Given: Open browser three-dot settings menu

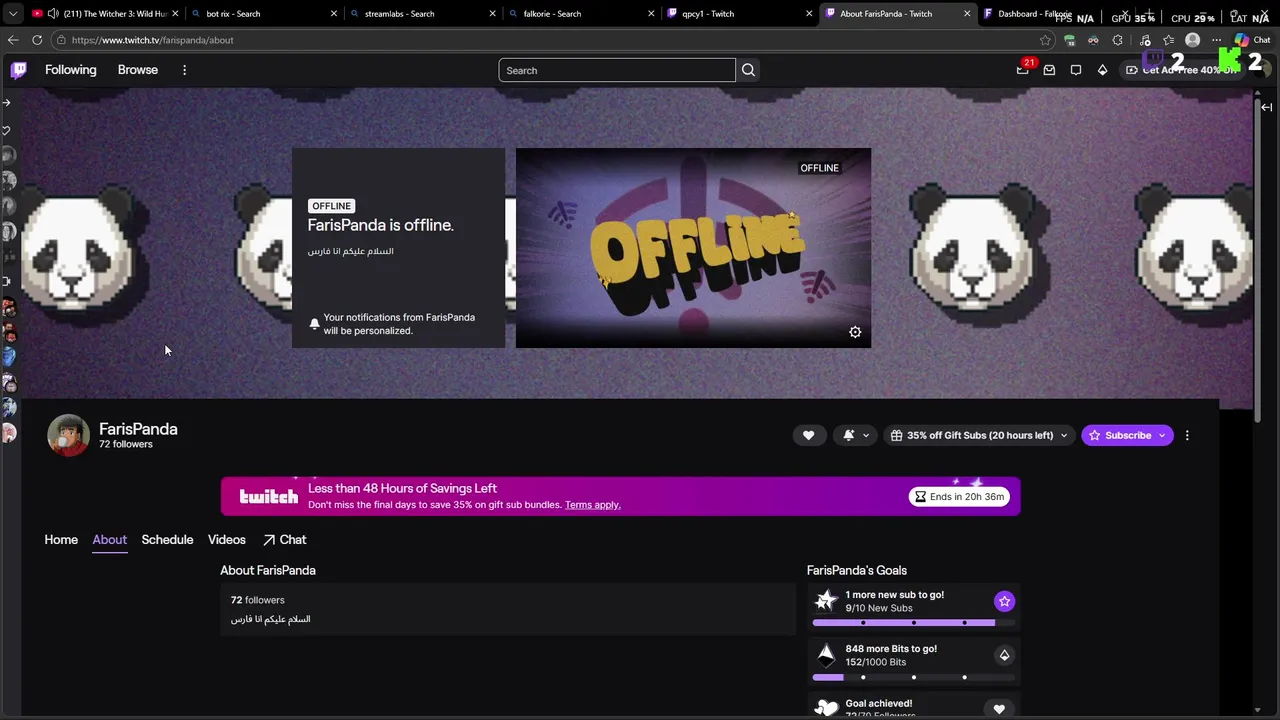Looking at the screenshot, I should [1216, 40].
